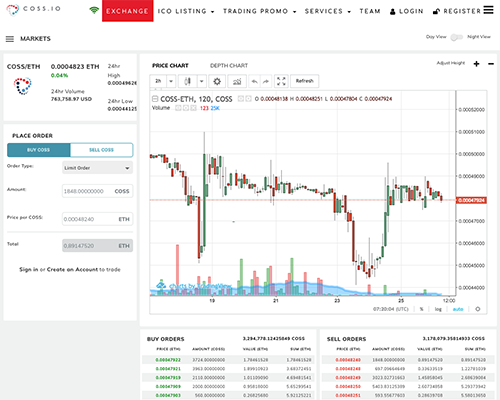Increase chart height with plus icon
This screenshot has width=500, height=400.
point(477,64)
